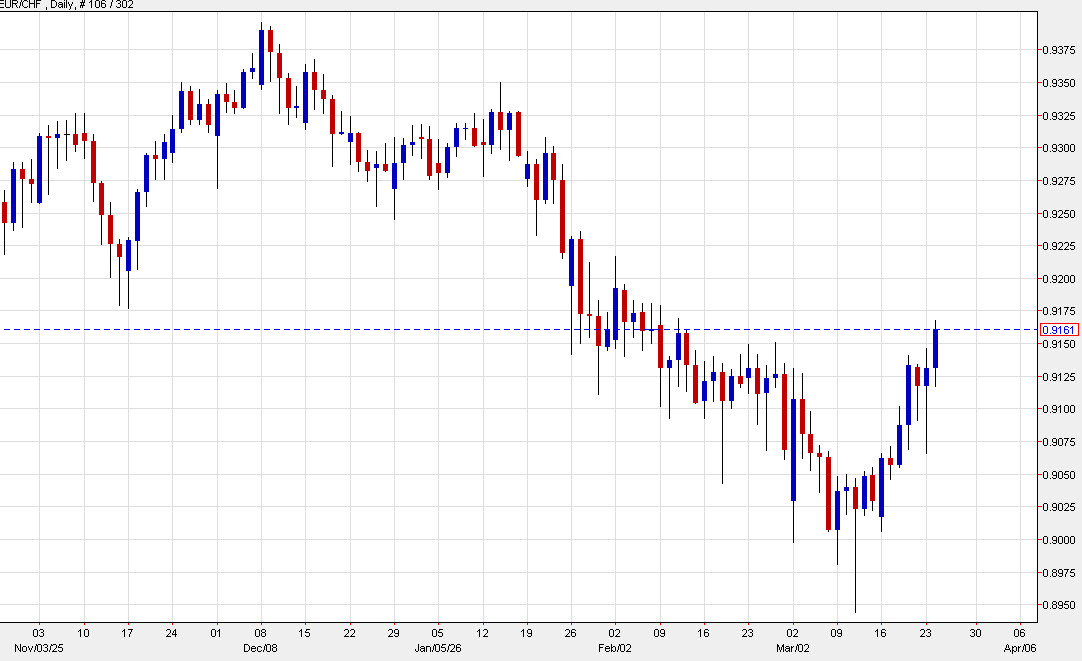The width and height of the screenshot is (1082, 661).
Task: Select the Dec/08 date axis label
Action: click(x=262, y=647)
